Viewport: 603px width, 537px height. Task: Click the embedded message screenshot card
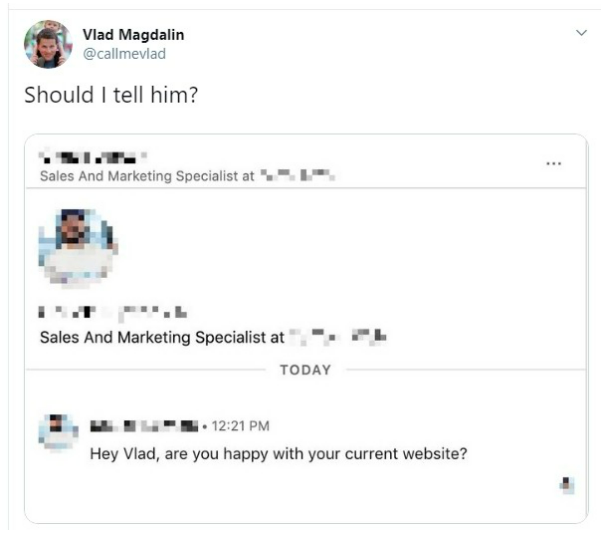pyautogui.click(x=306, y=329)
